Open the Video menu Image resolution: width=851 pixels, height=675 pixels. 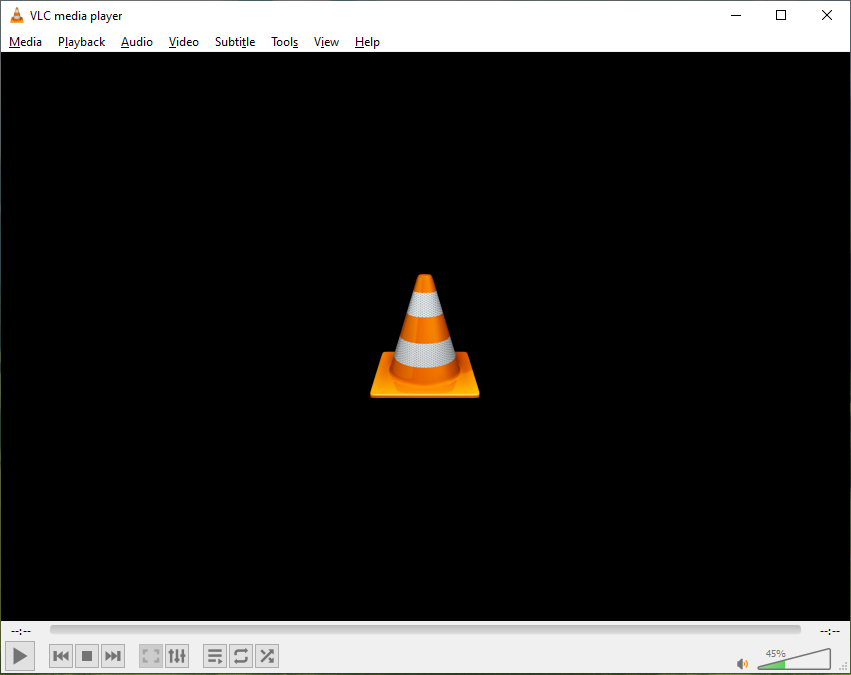pos(183,42)
